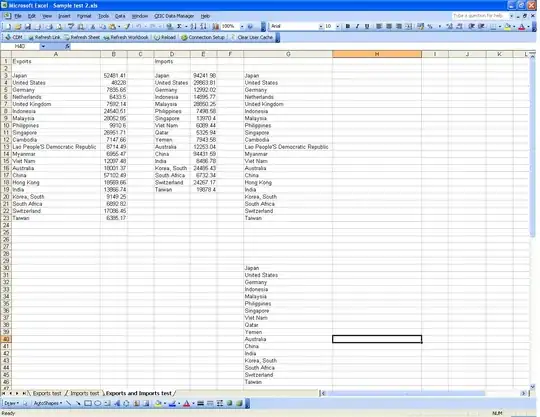
Task: Click the Open folder icon
Action: tap(18, 26)
